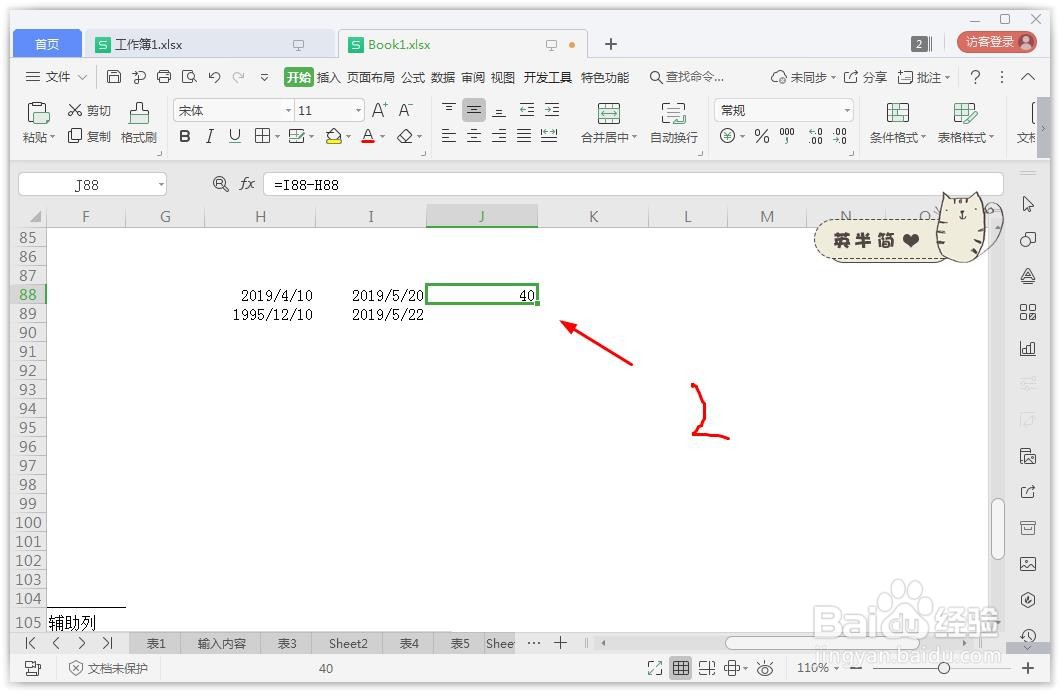Cut selection with the 剪切 button
The width and height of the screenshot is (1060, 692).
tap(89, 110)
